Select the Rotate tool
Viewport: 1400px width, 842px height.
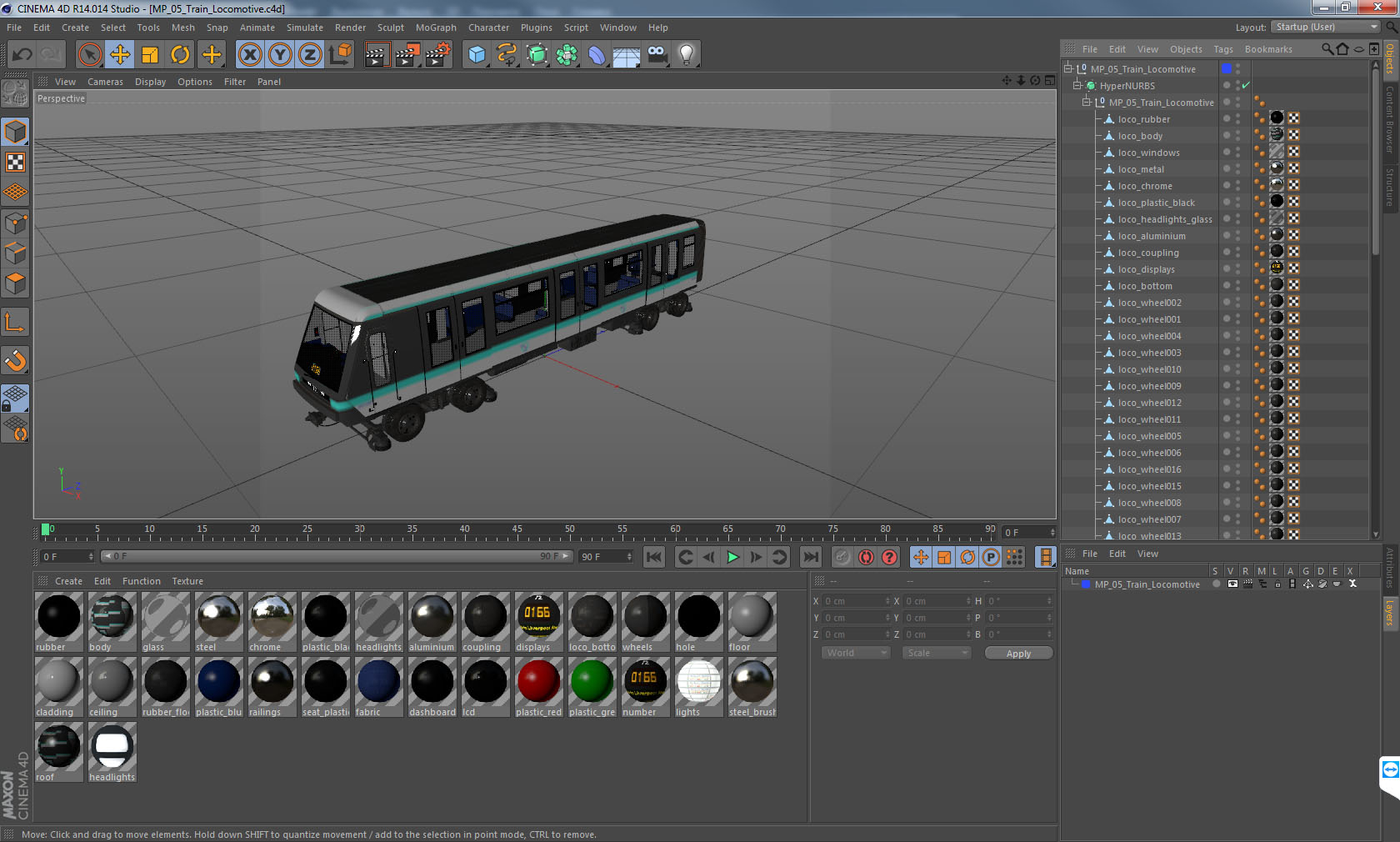180,54
